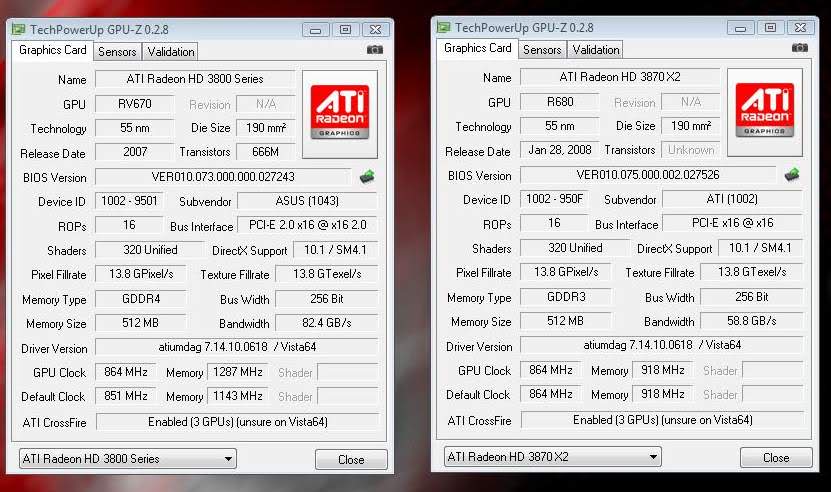
Task: Click Transistors value 666M
Action: [x=266, y=152]
